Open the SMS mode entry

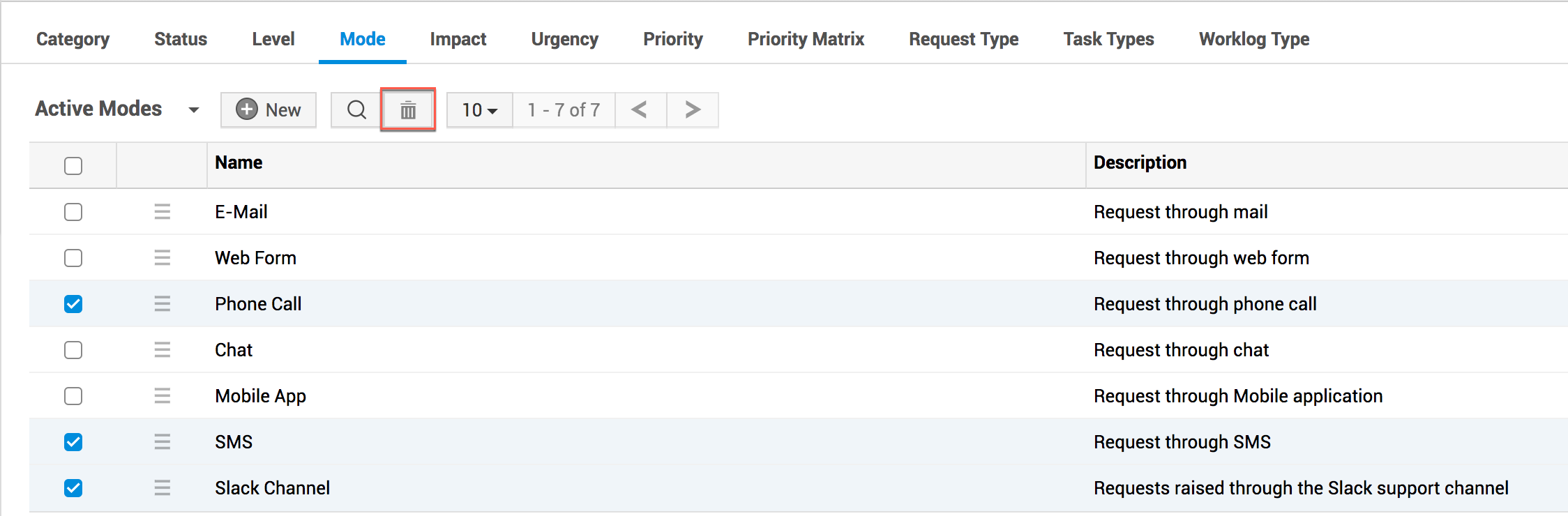pyautogui.click(x=234, y=442)
